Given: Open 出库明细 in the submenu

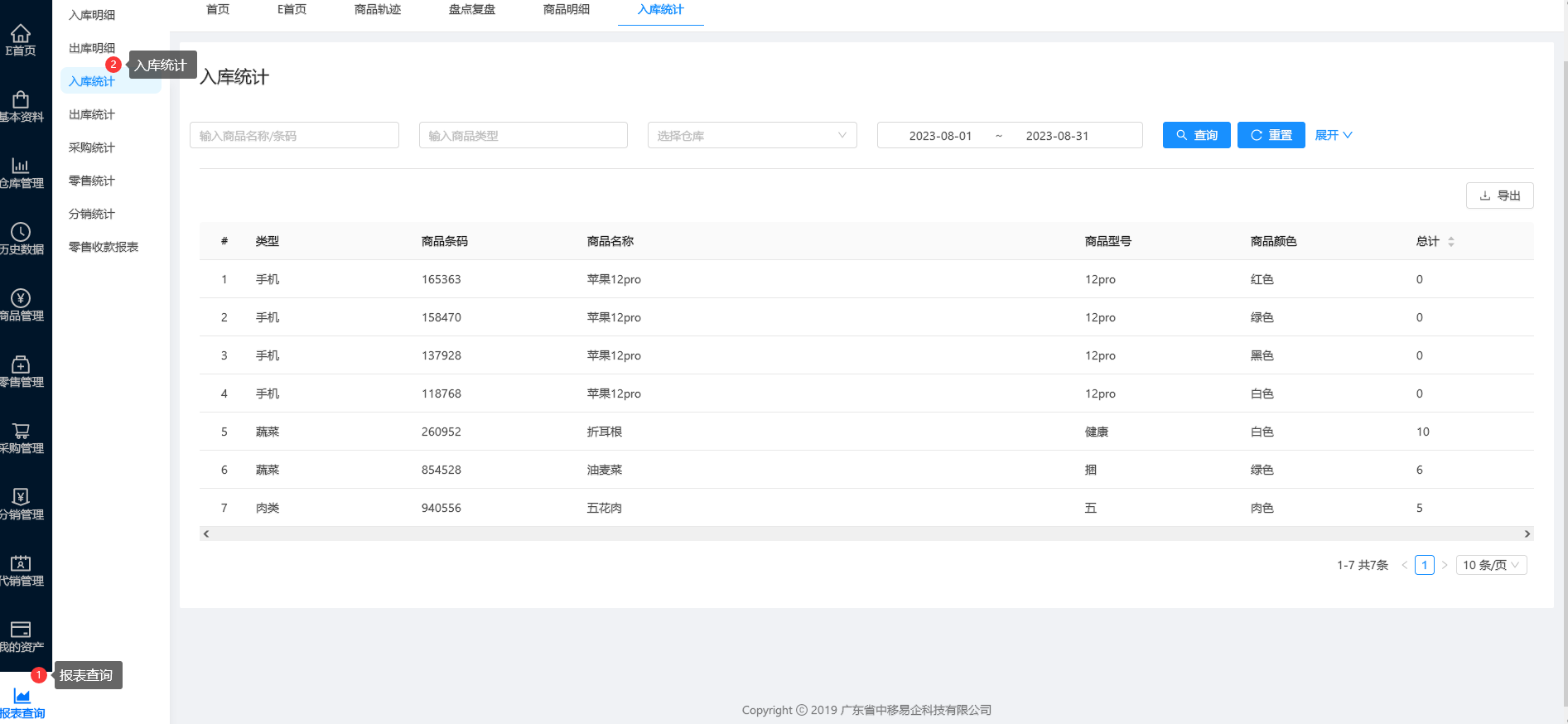Looking at the screenshot, I should coord(92,48).
